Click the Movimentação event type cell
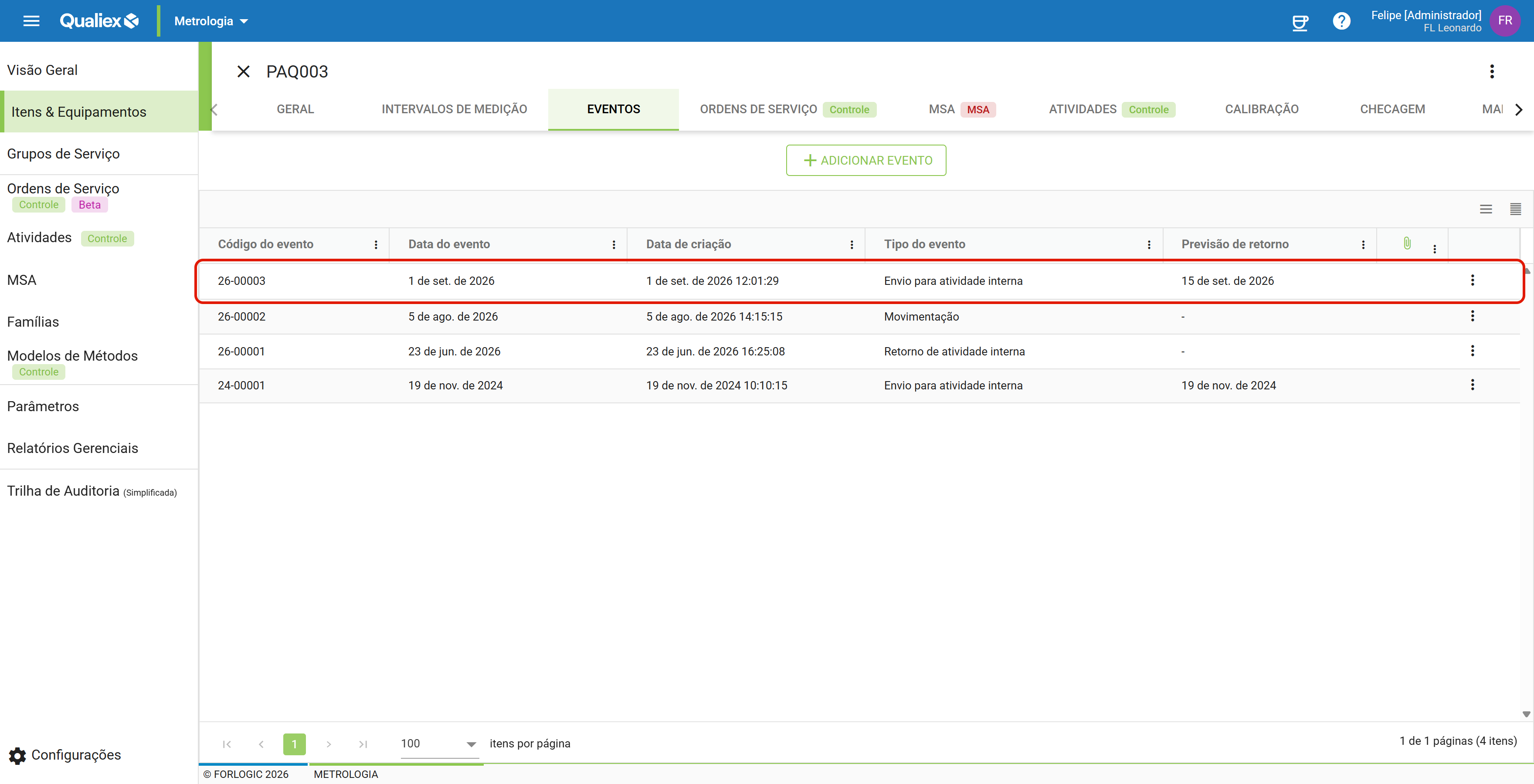 [921, 317]
